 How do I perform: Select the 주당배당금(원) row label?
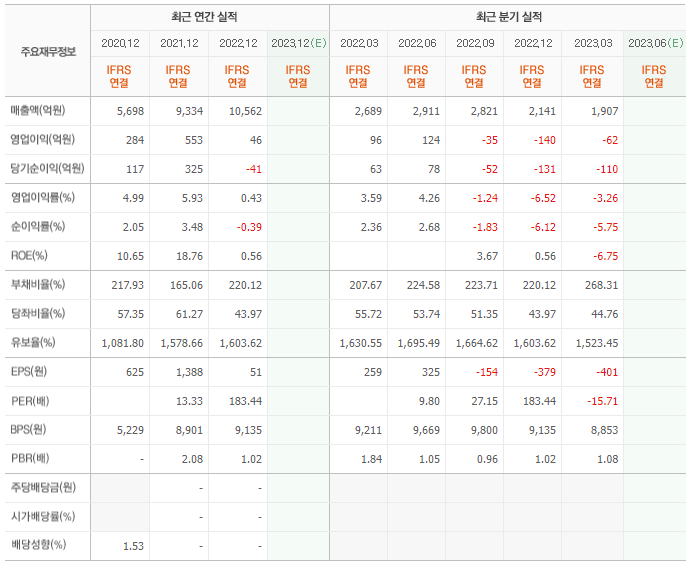43,487
